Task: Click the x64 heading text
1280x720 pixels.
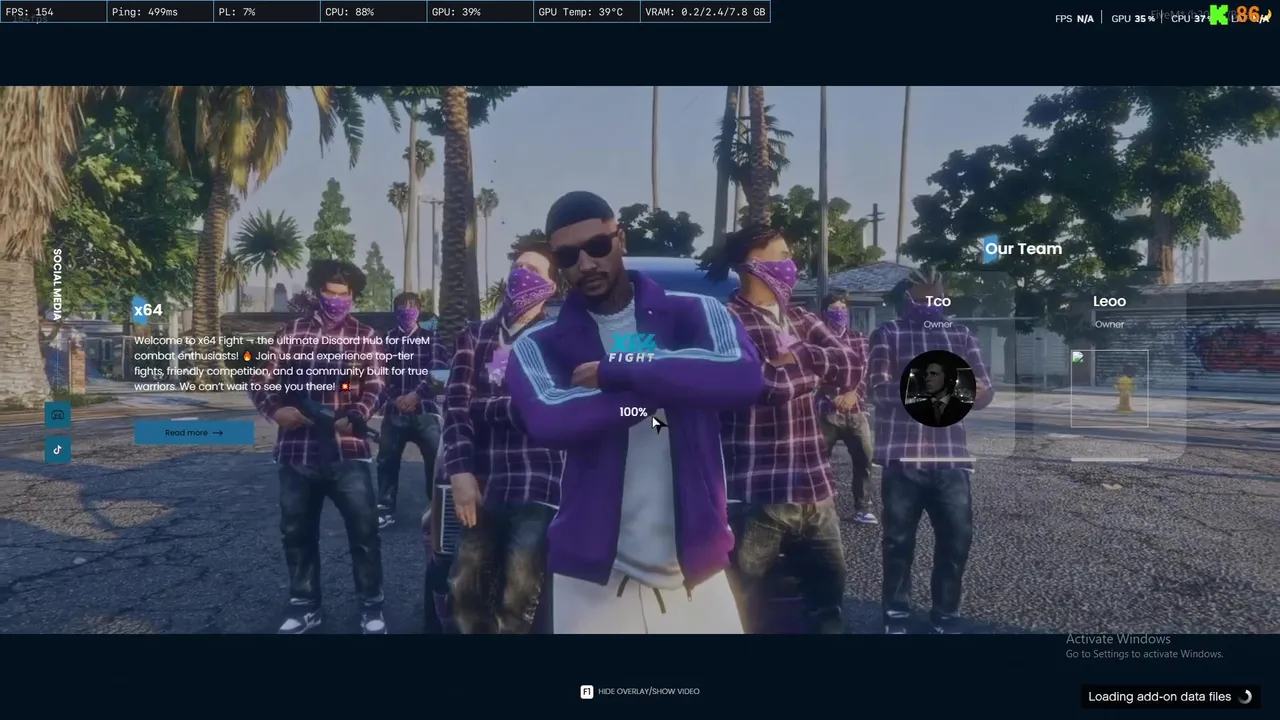Action: (148, 310)
